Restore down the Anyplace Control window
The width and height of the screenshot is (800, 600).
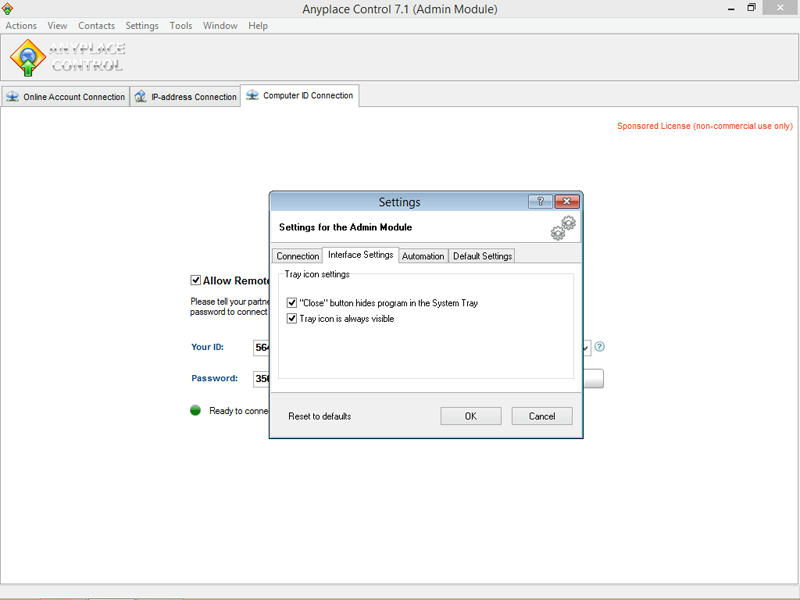[751, 8]
